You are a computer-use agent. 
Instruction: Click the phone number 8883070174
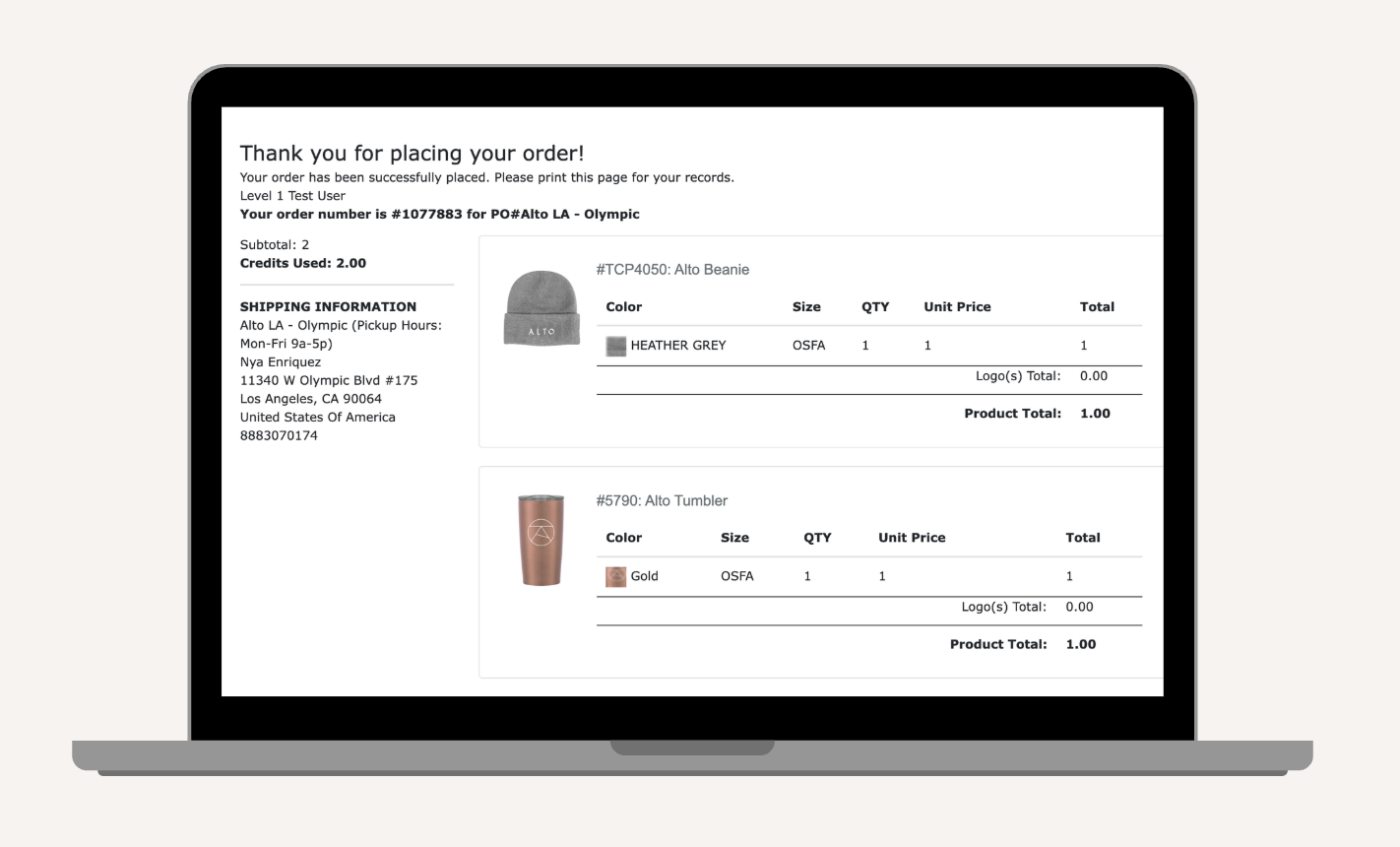click(279, 435)
